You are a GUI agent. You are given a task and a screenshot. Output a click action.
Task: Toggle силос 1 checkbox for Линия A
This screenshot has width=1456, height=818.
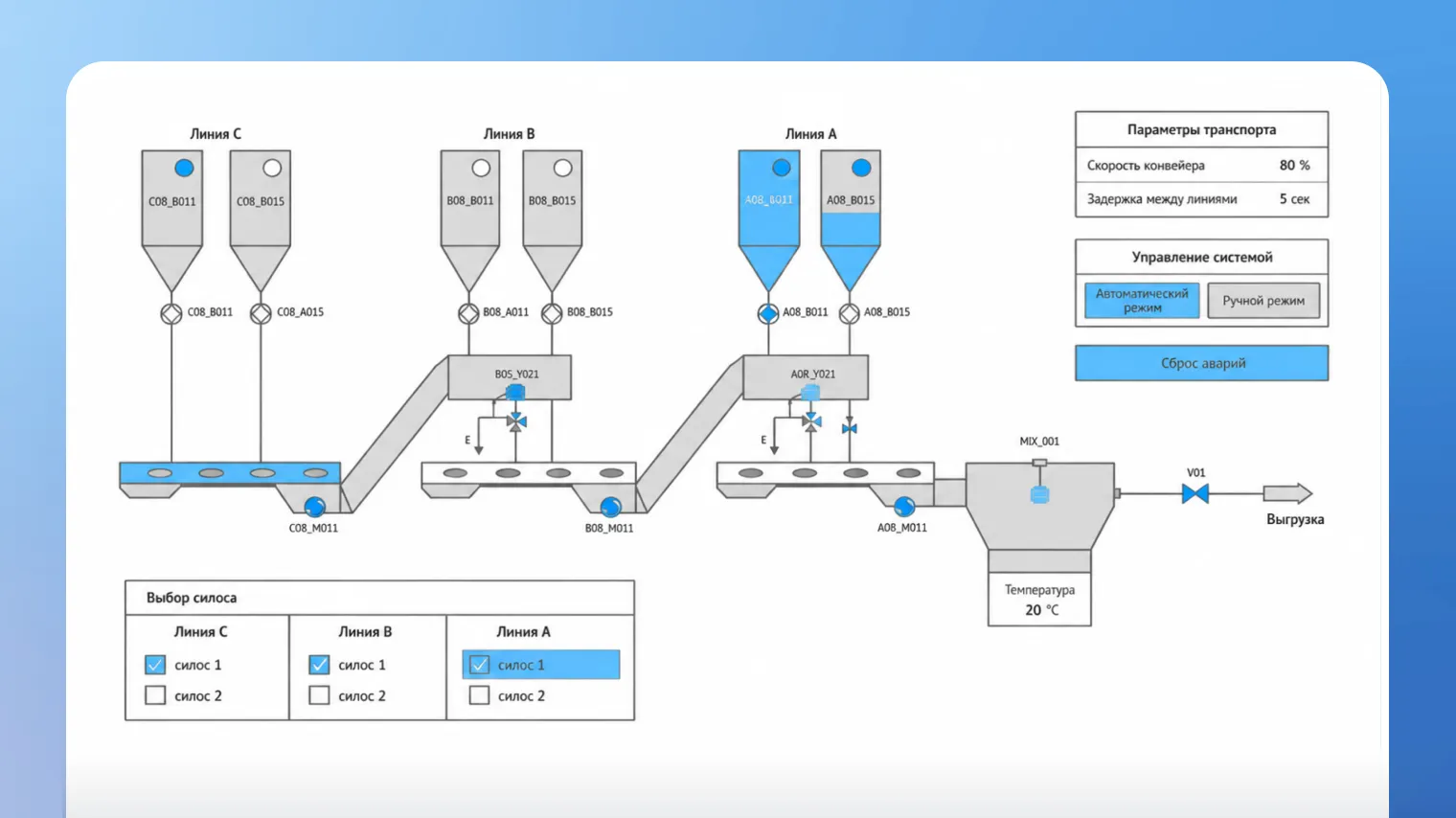pos(480,665)
